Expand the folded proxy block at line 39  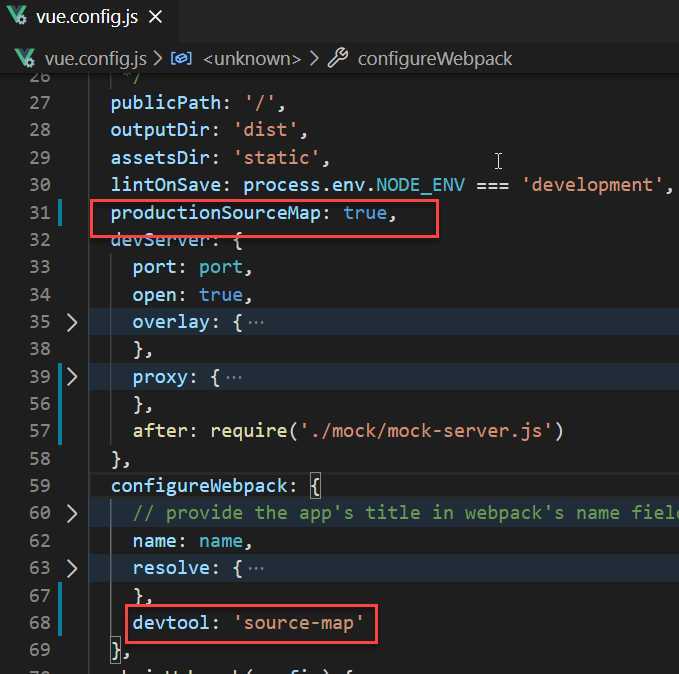coord(72,377)
